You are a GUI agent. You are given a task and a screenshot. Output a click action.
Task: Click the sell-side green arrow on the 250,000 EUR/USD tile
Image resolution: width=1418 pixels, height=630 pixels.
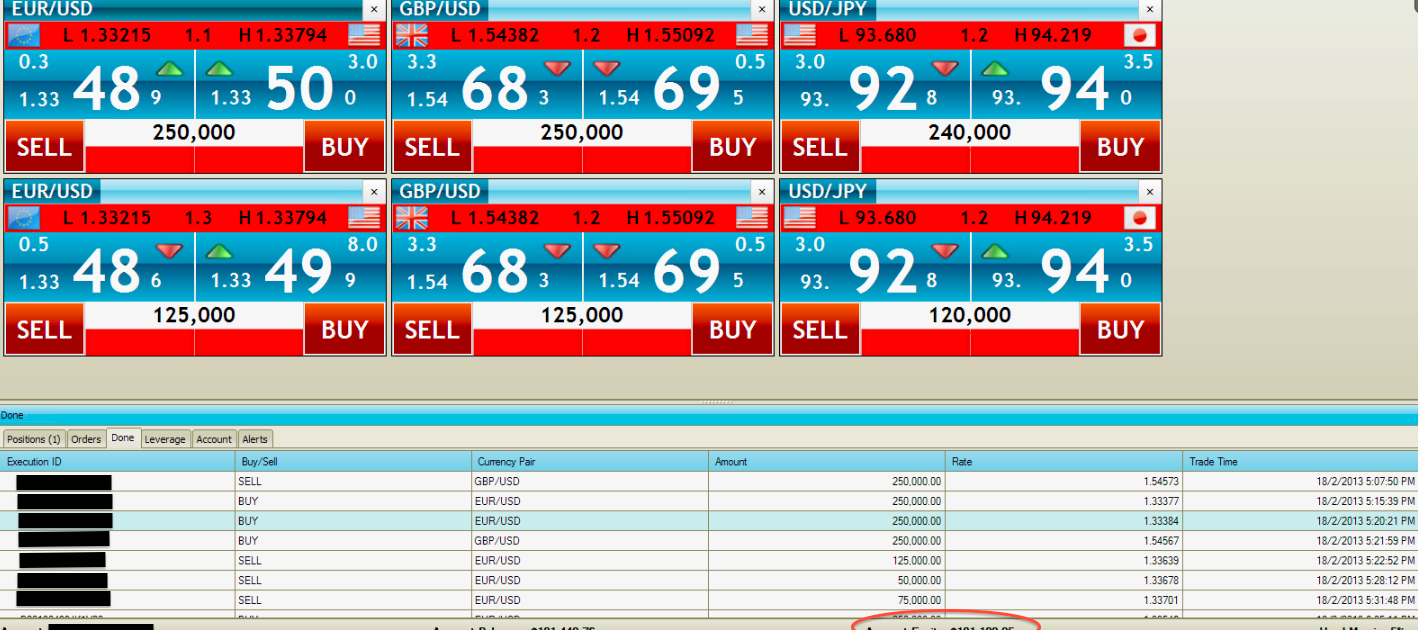(x=170, y=69)
